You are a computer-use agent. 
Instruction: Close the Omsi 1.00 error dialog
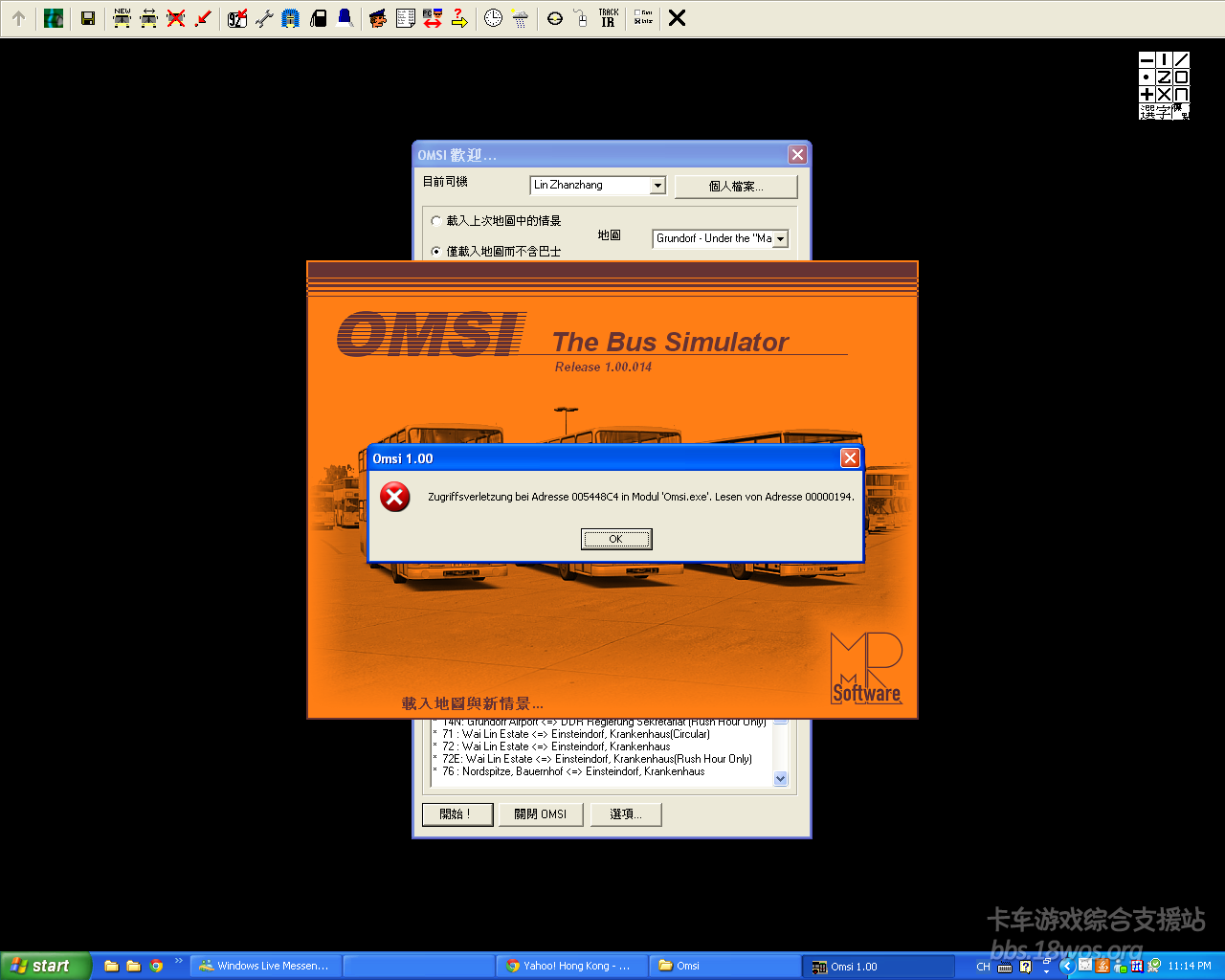[x=850, y=458]
